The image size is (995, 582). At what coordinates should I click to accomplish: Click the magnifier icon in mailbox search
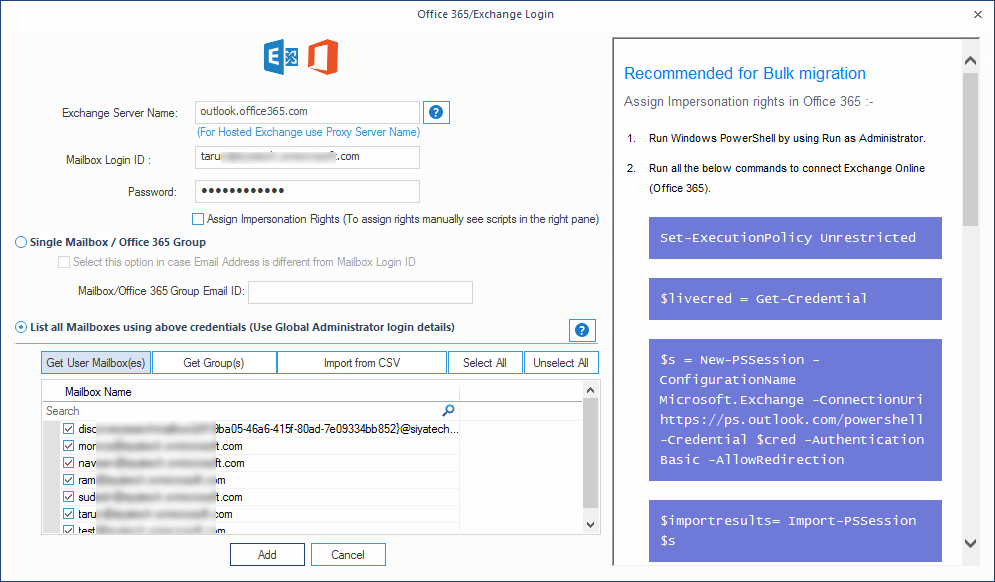(x=448, y=410)
